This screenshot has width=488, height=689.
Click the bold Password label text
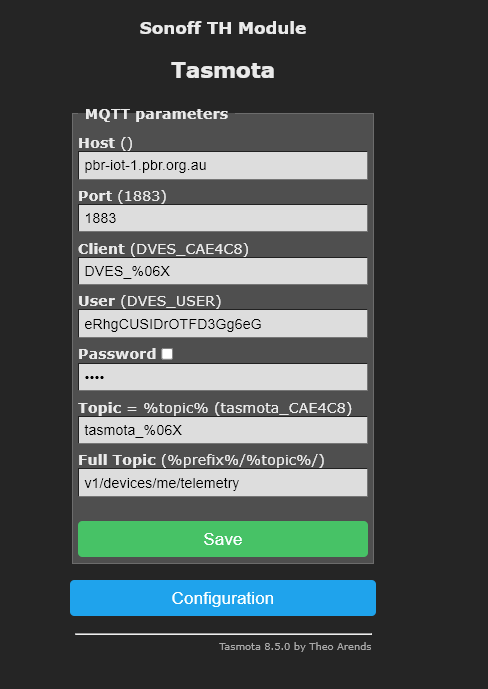pos(117,354)
